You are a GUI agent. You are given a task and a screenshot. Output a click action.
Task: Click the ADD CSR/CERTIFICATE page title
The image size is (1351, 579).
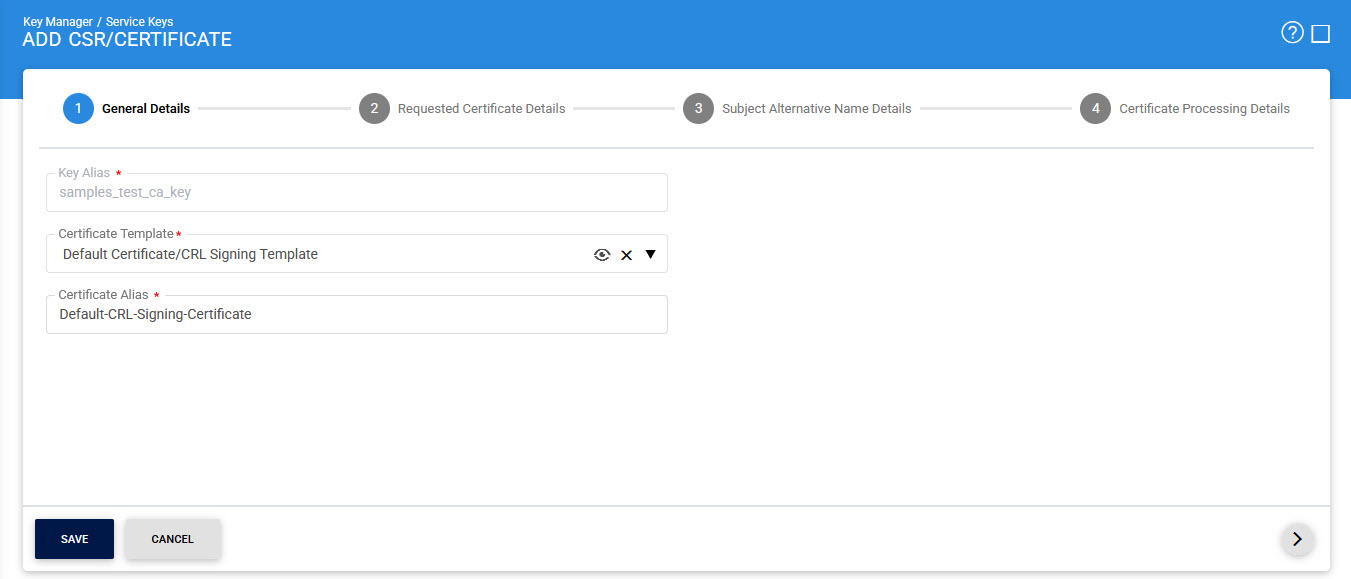(127, 40)
